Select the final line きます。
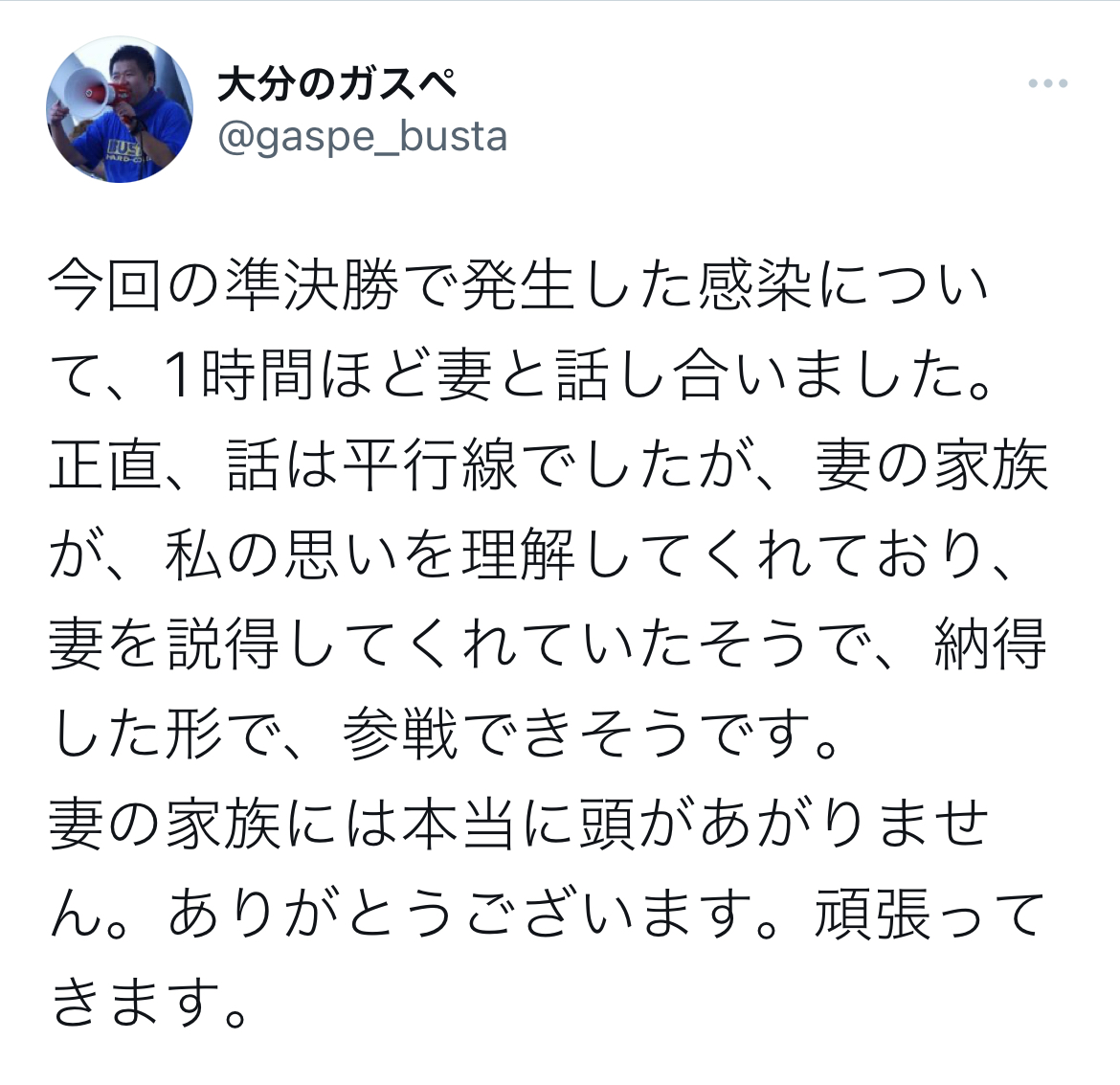This screenshot has width=1120, height=1085. pos(149,1003)
